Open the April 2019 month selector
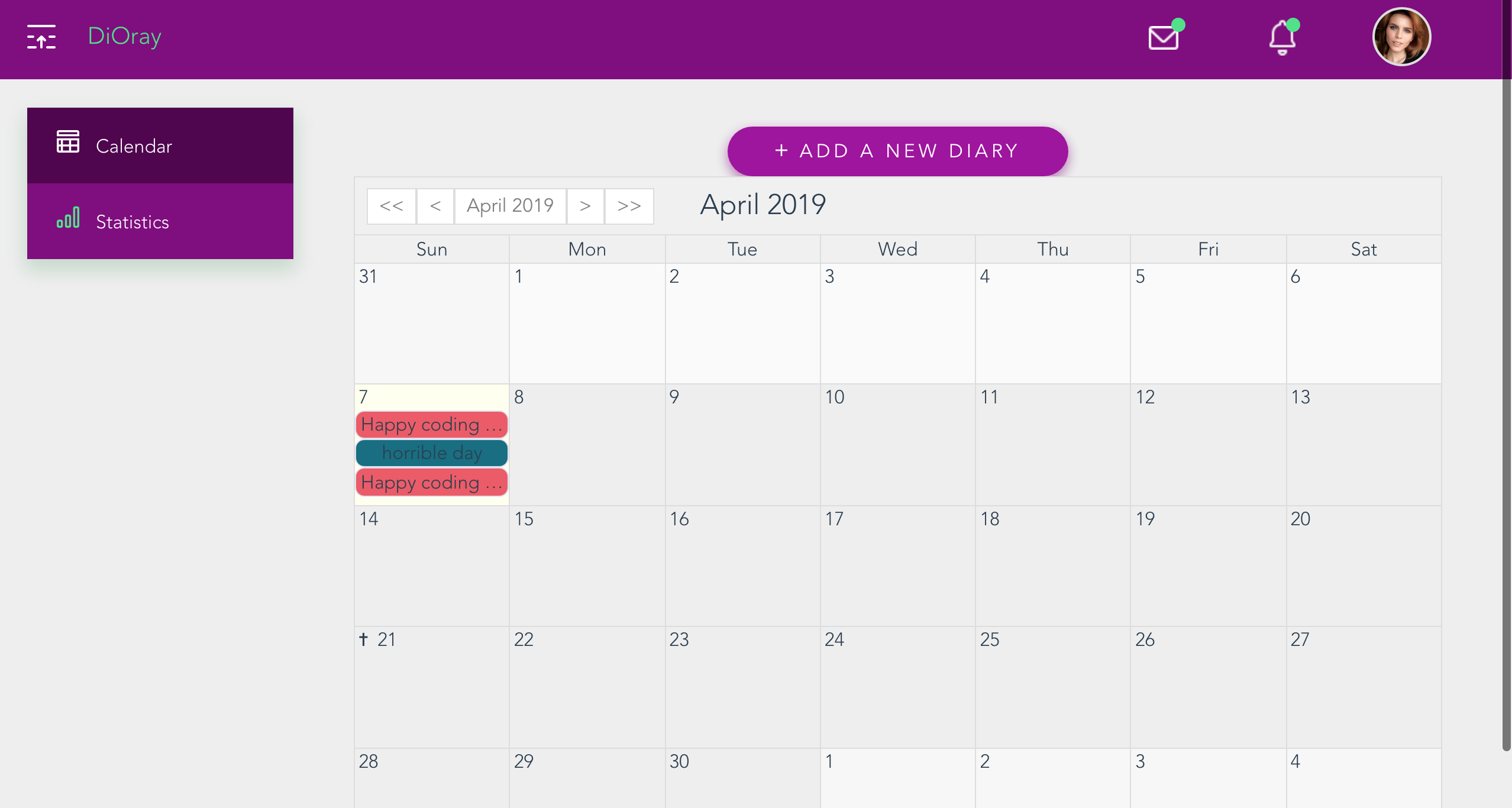 511,205
